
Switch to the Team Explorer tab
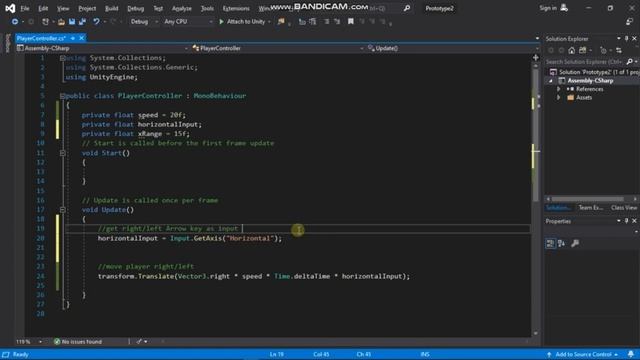click(x=591, y=208)
